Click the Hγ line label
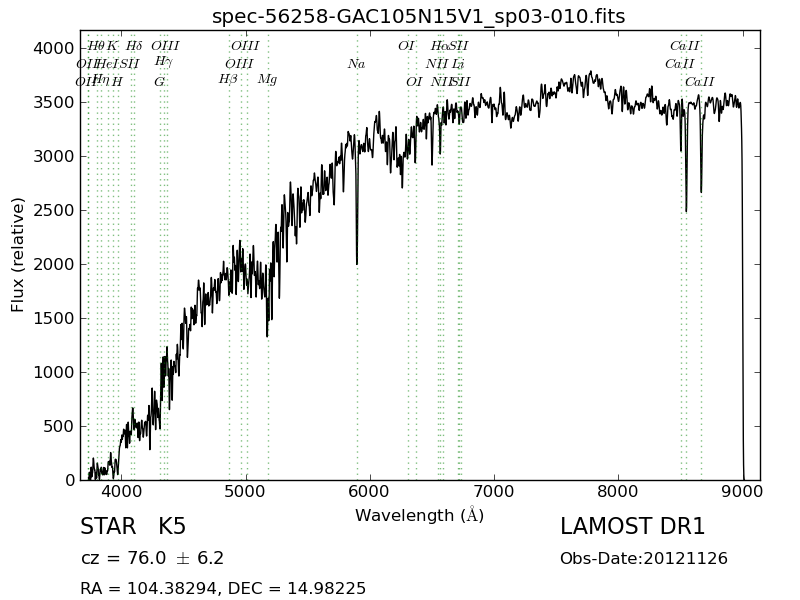This screenshot has width=800, height=600. [x=164, y=62]
